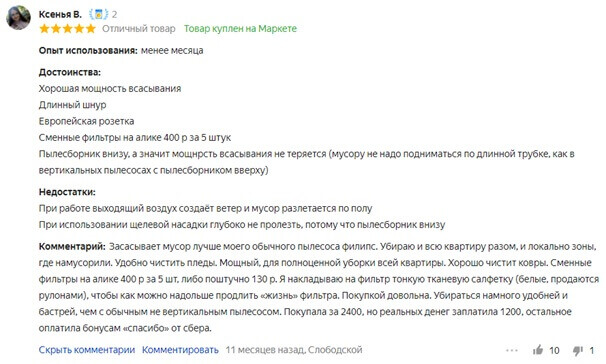The height and width of the screenshot is (364, 606).
Task: Click the Отличный товар rating label
Action: point(138,29)
